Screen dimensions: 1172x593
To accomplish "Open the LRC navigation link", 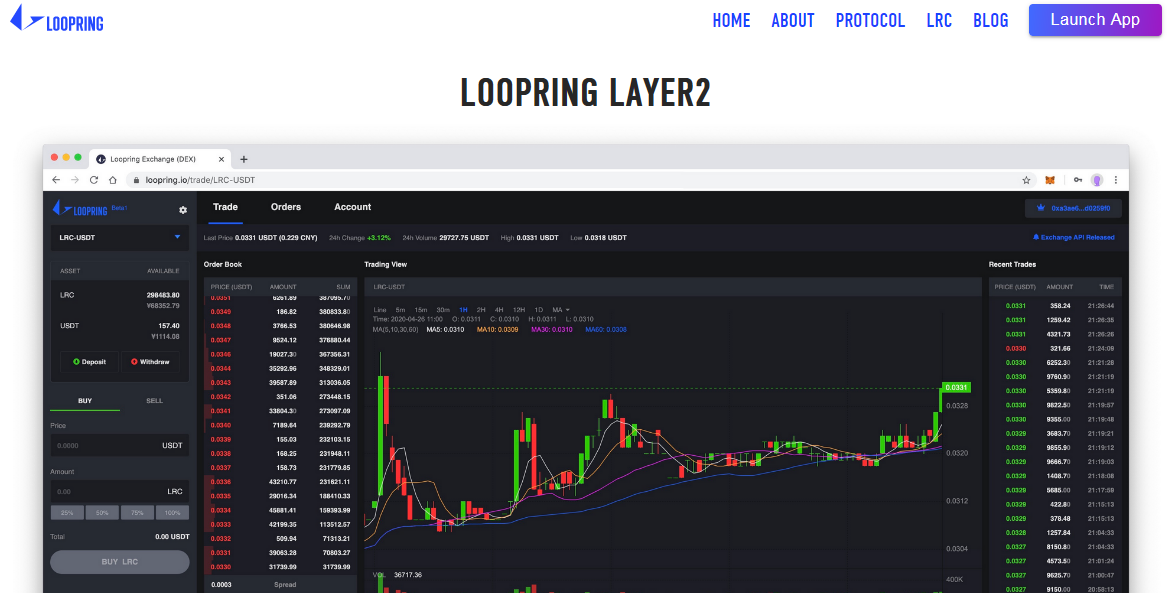I will (x=939, y=20).
